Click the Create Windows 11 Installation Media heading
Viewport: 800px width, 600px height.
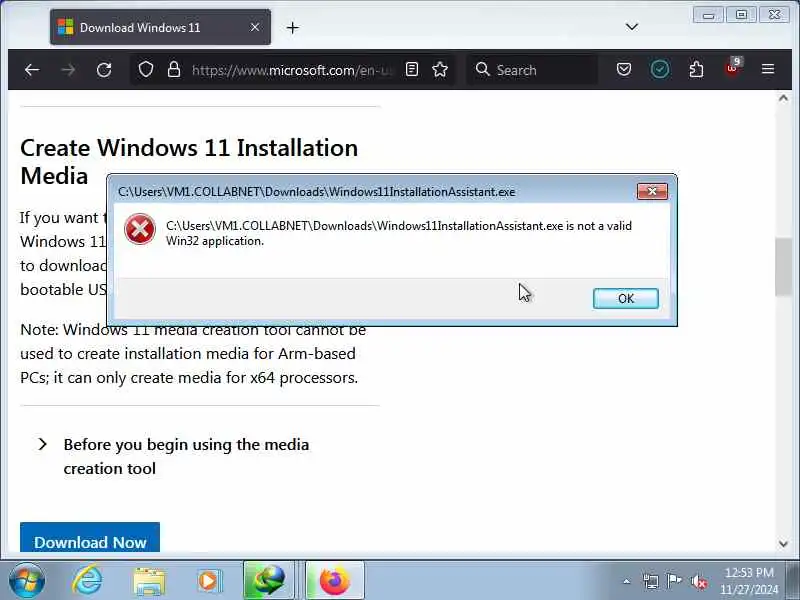tap(189, 161)
